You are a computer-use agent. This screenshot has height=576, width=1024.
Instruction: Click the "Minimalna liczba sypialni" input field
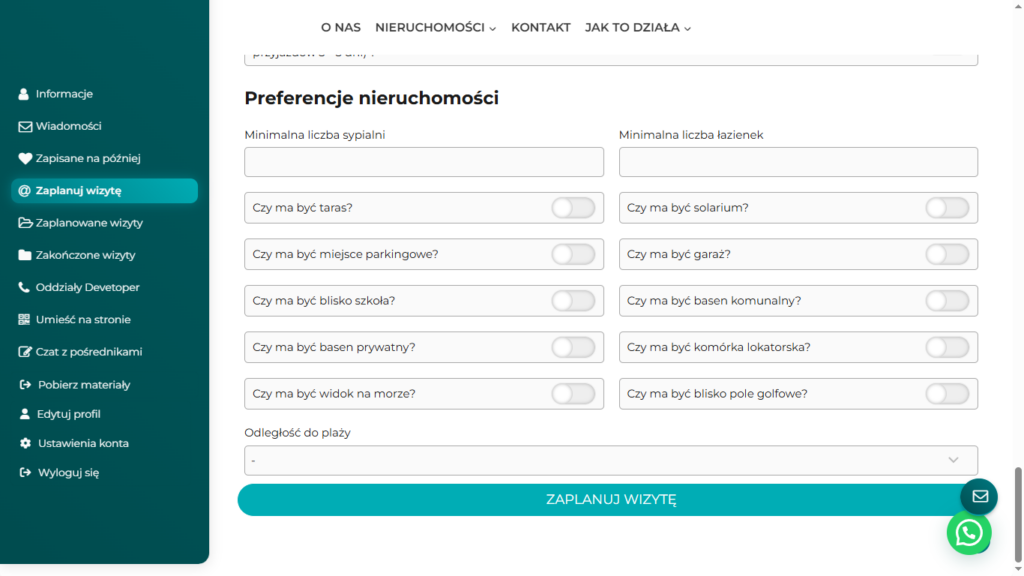coord(424,162)
